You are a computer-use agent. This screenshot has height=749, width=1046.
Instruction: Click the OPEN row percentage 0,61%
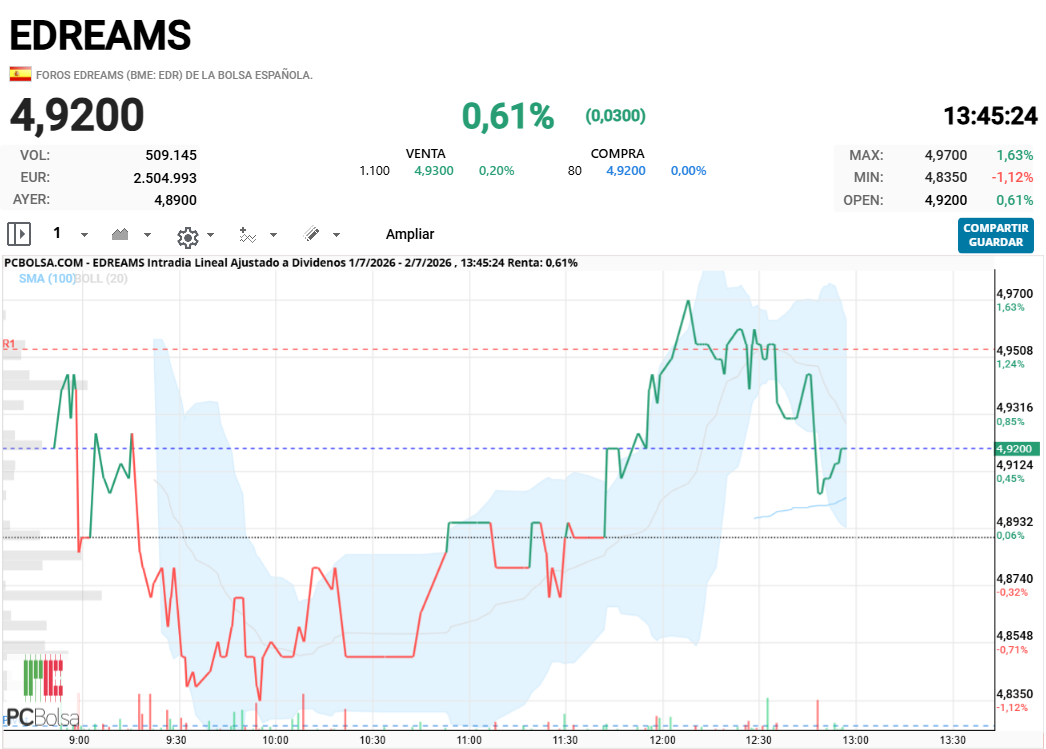(1015, 200)
